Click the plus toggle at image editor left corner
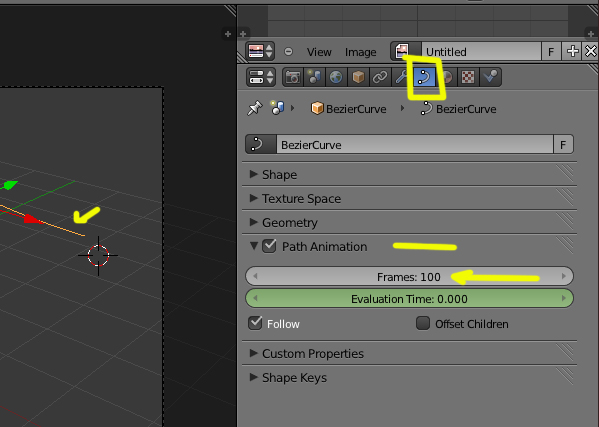599x427 pixels. click(243, 34)
